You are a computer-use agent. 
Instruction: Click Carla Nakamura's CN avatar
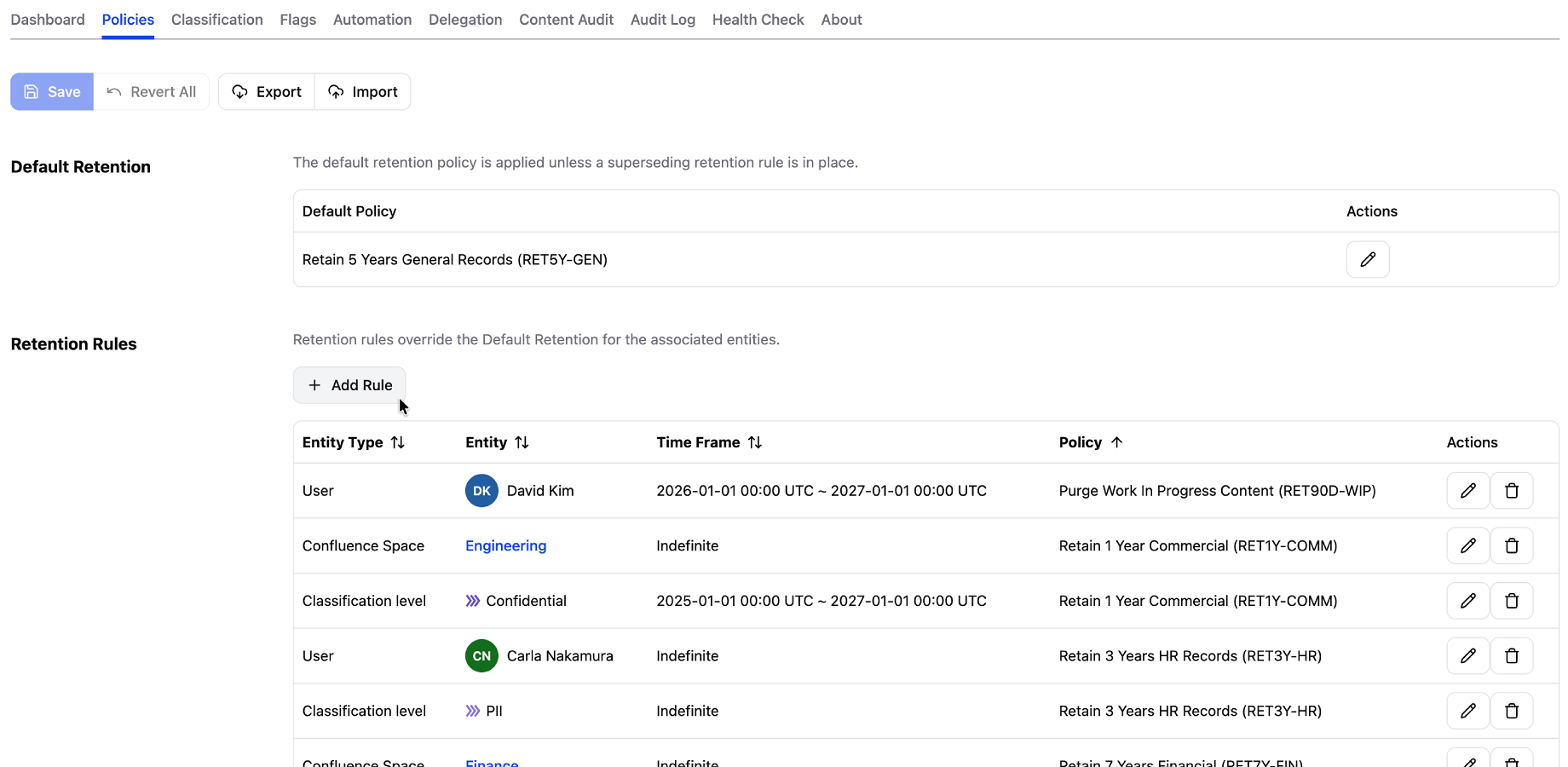click(x=481, y=655)
